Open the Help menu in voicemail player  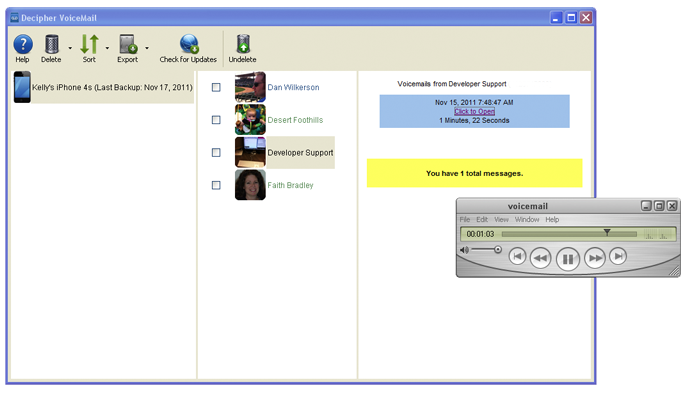click(552, 219)
